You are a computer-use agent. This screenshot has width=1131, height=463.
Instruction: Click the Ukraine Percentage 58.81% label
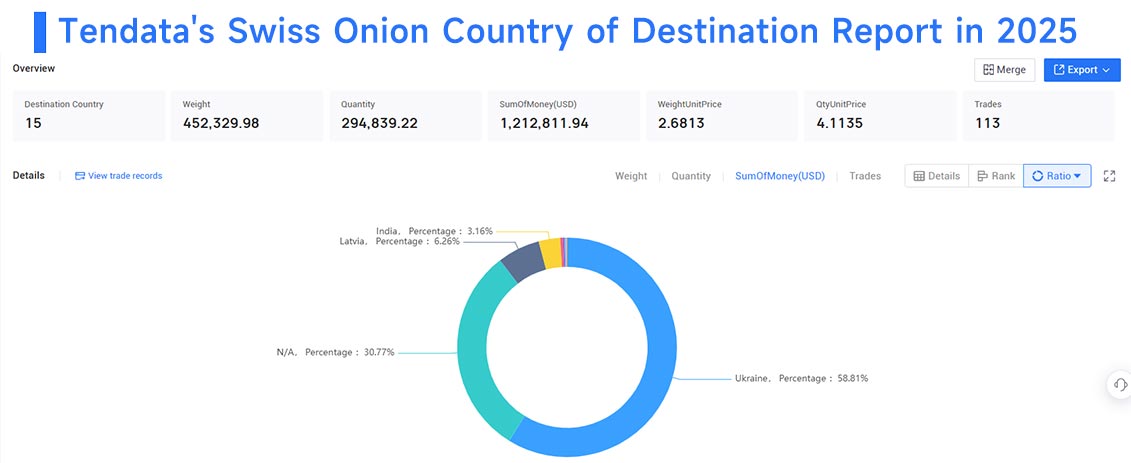tap(801, 378)
